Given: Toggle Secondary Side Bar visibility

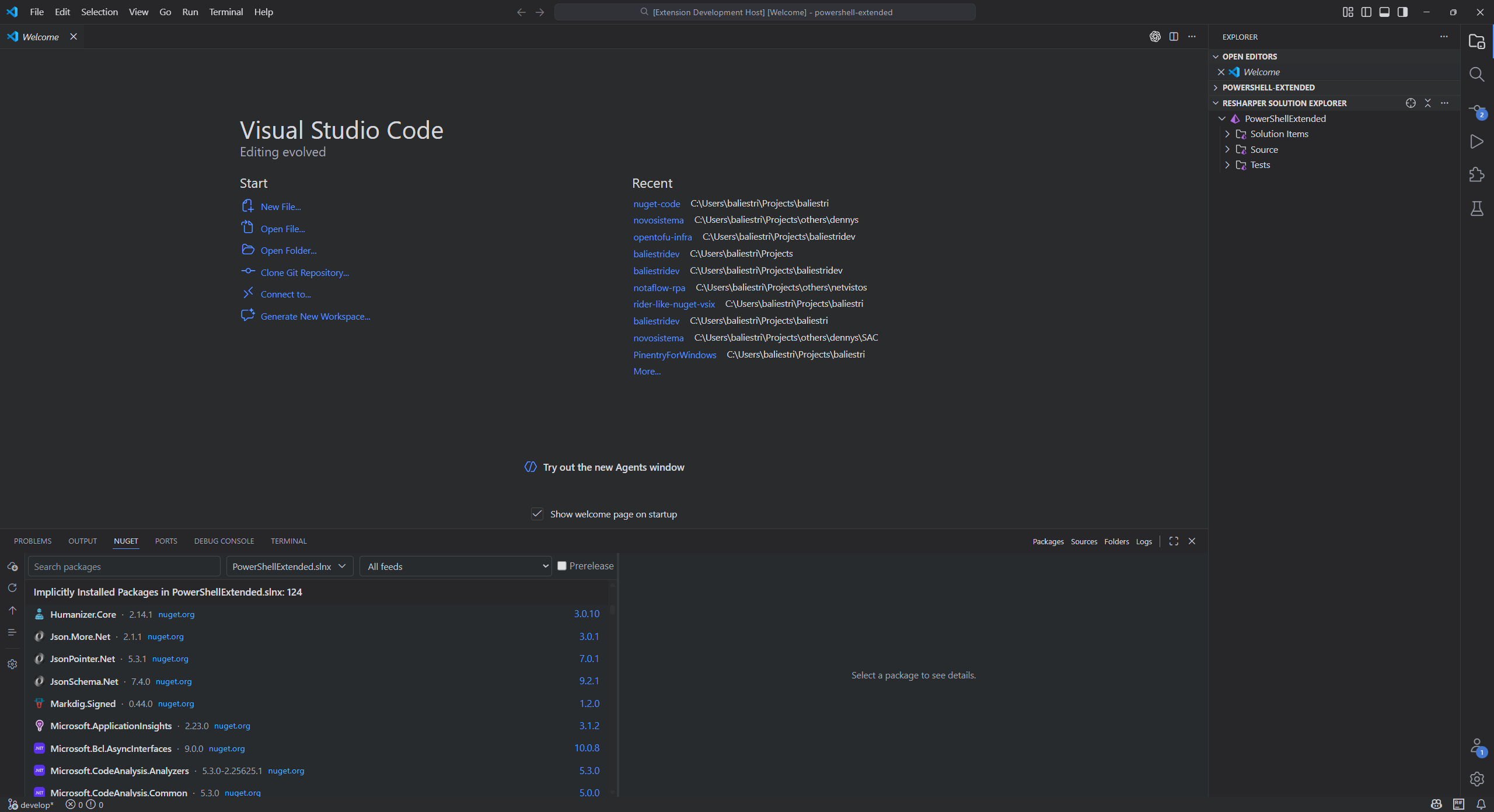Looking at the screenshot, I should (1402, 12).
